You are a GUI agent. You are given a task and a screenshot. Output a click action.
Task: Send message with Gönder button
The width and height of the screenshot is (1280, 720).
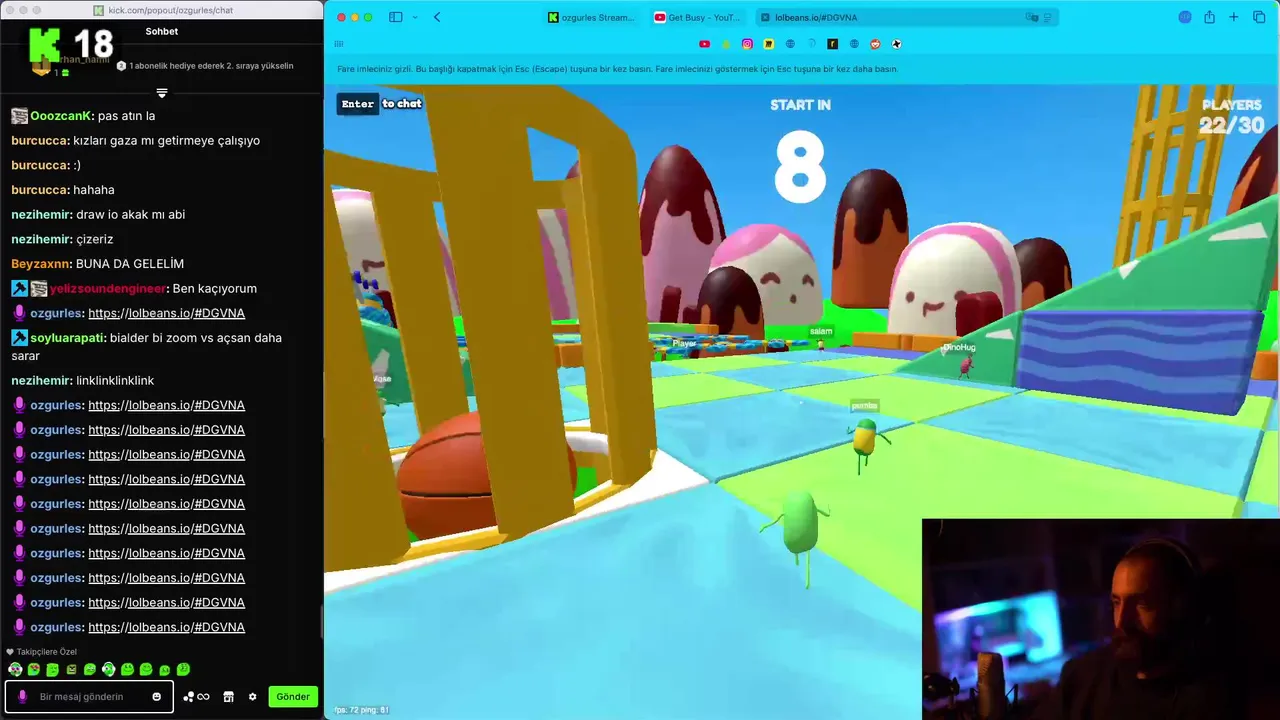click(x=293, y=697)
